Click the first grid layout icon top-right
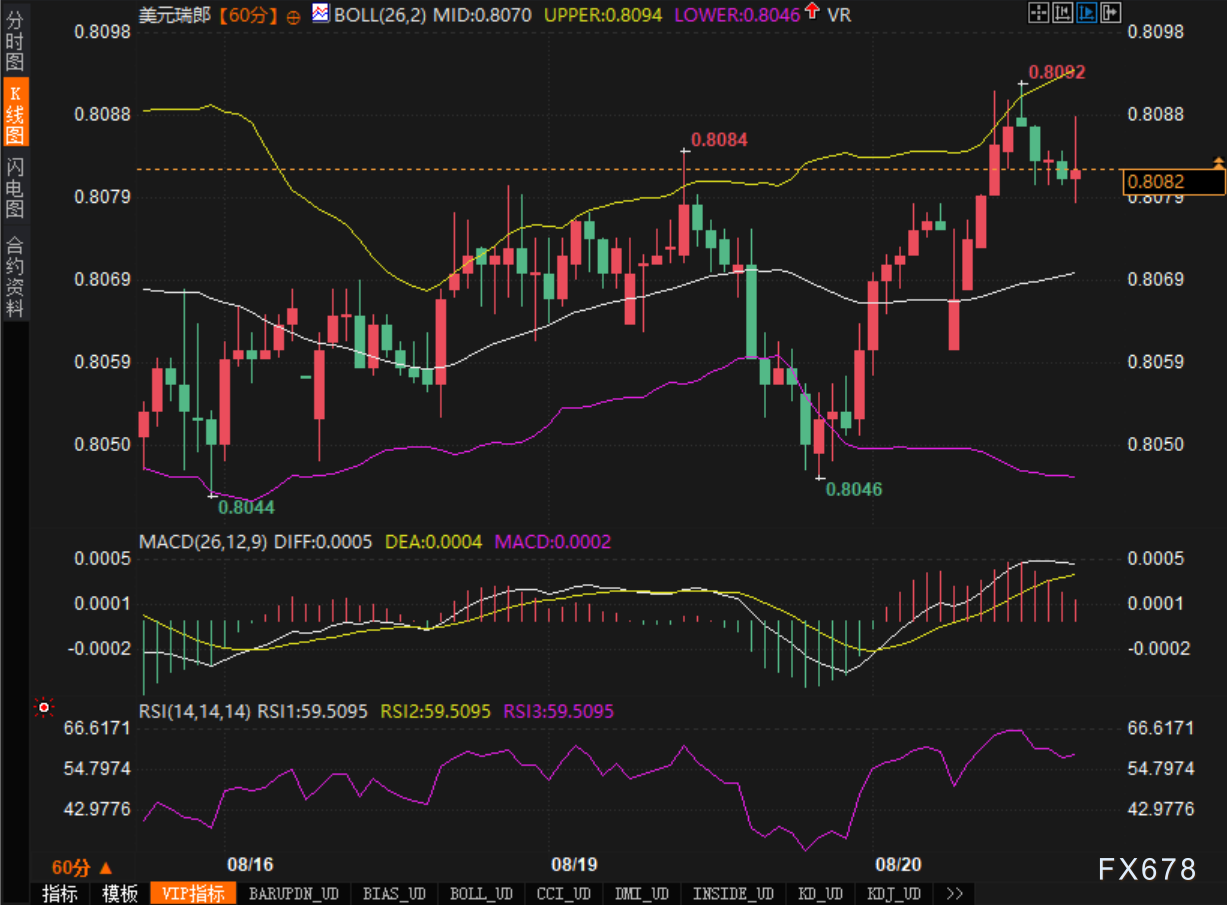Screen dimensions: 1227x905 (x=1038, y=13)
